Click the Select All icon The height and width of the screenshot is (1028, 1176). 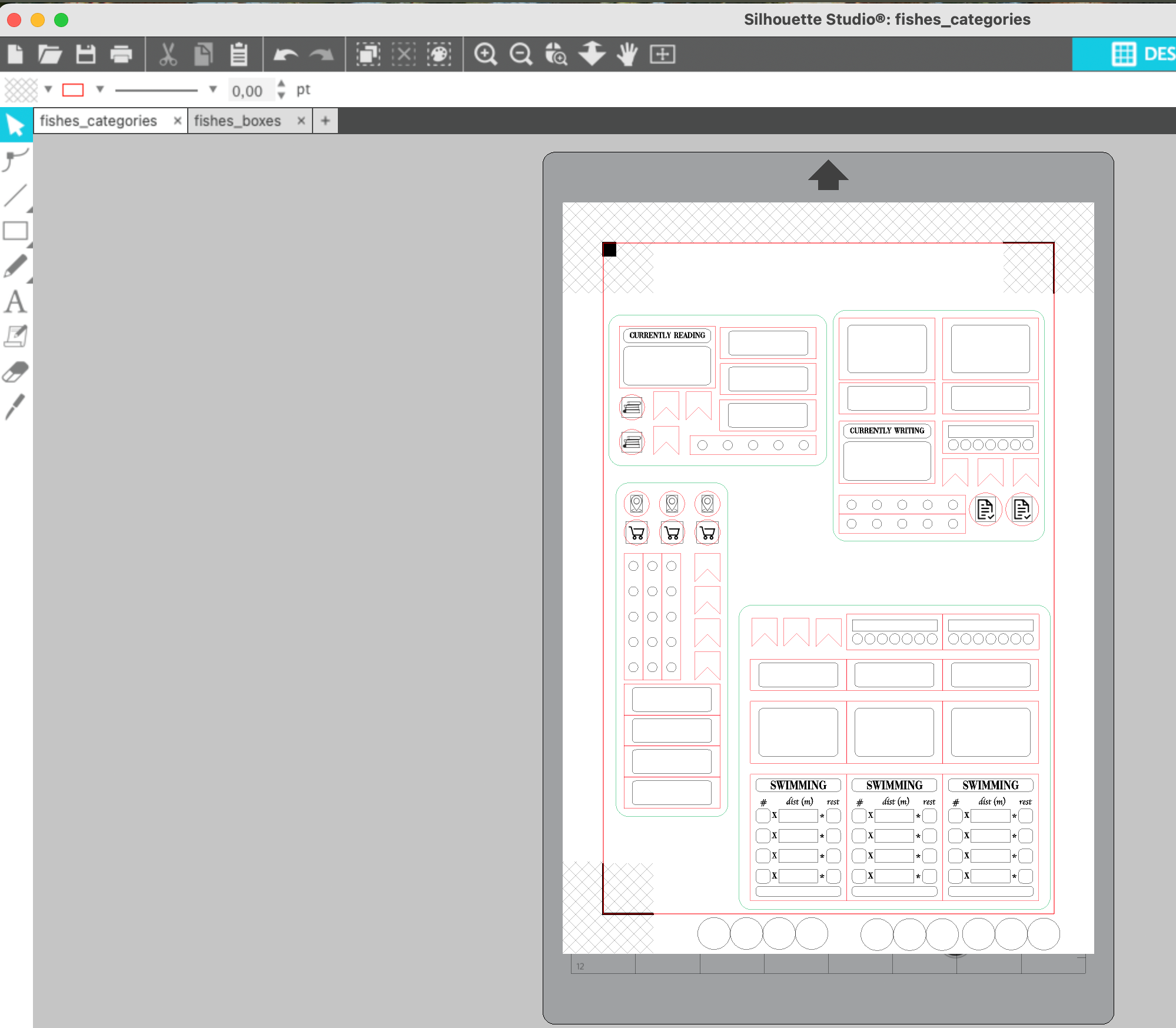[368, 54]
